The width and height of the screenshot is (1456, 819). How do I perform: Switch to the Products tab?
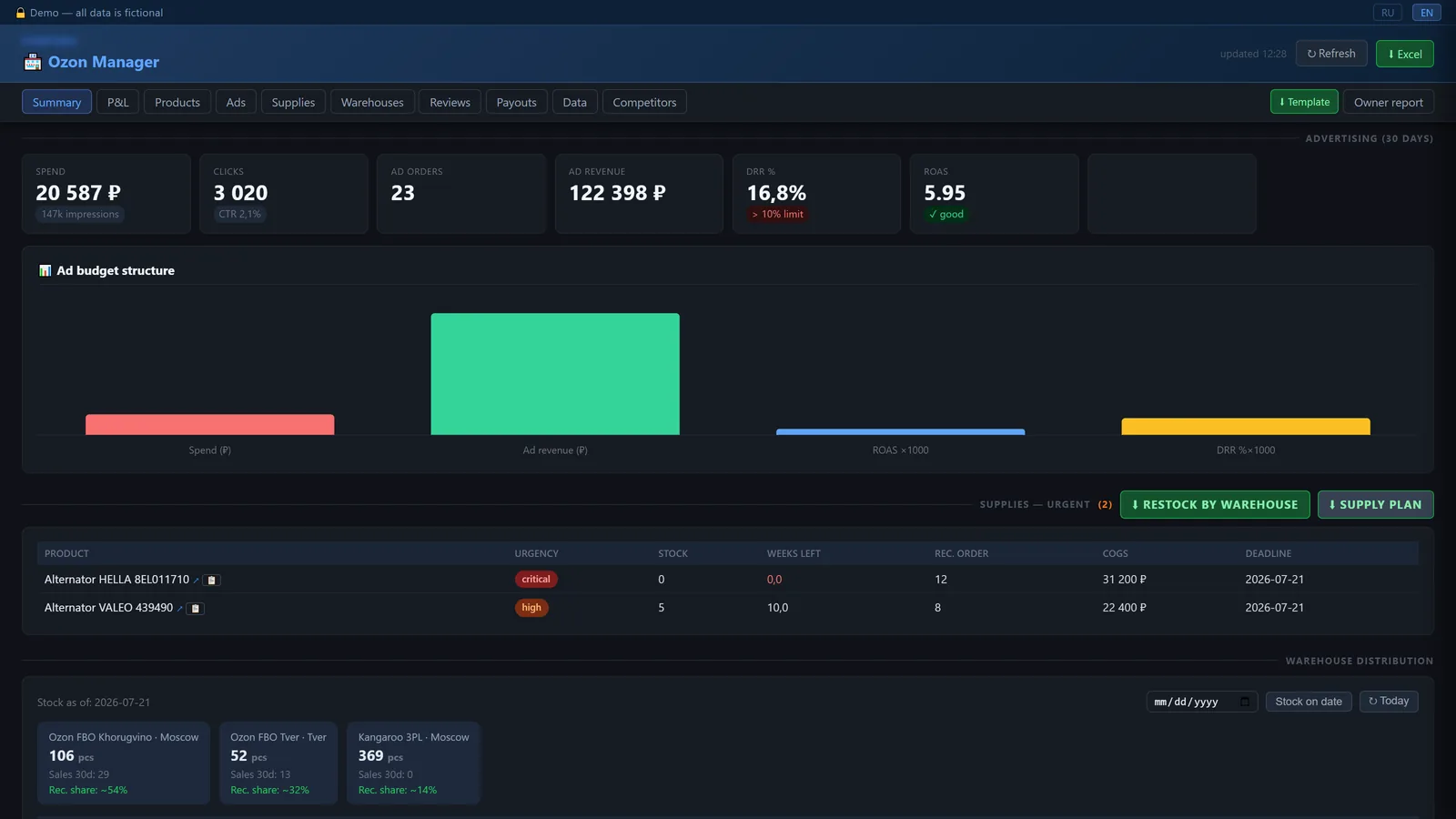[x=177, y=102]
